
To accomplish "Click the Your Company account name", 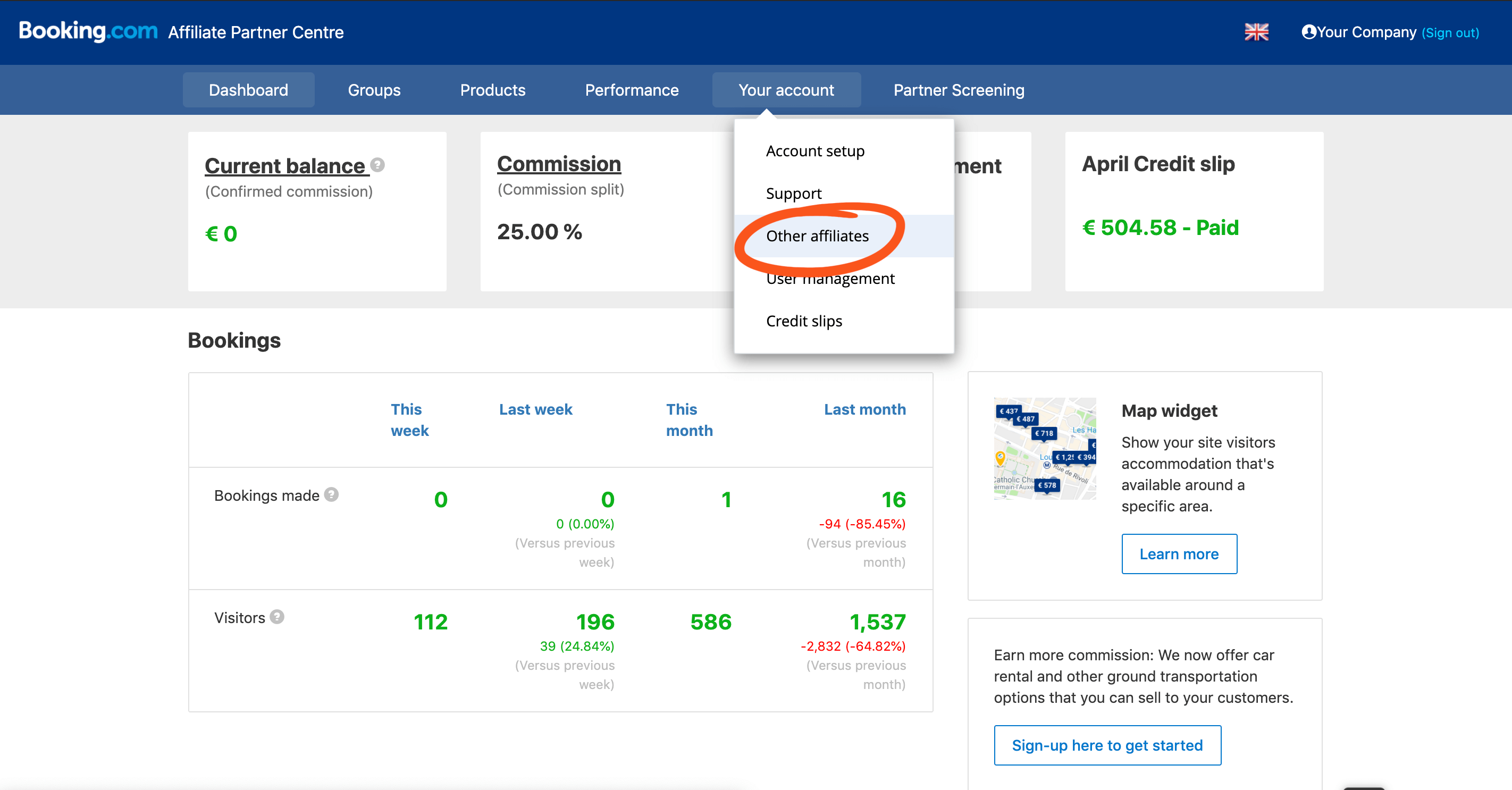I will coord(1366,32).
